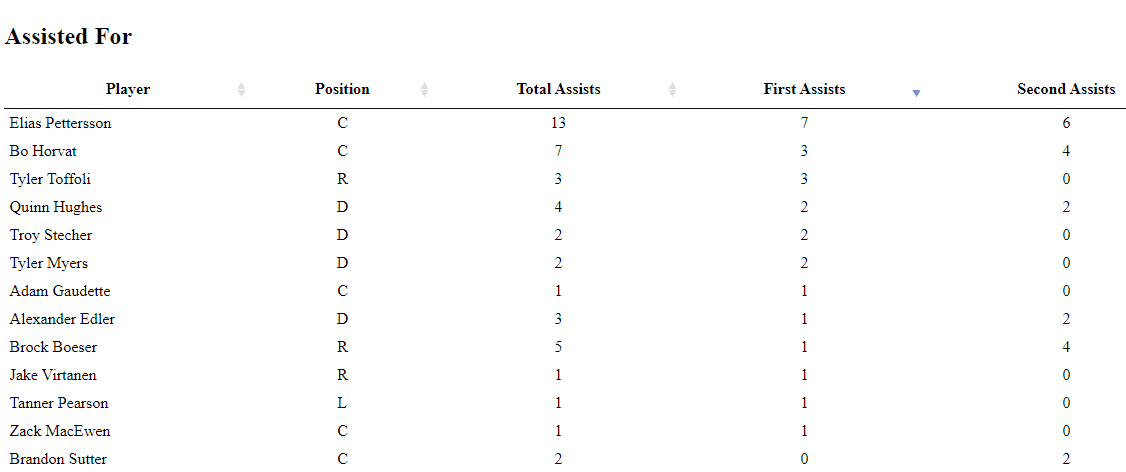Sort table by Player header

tap(128, 89)
